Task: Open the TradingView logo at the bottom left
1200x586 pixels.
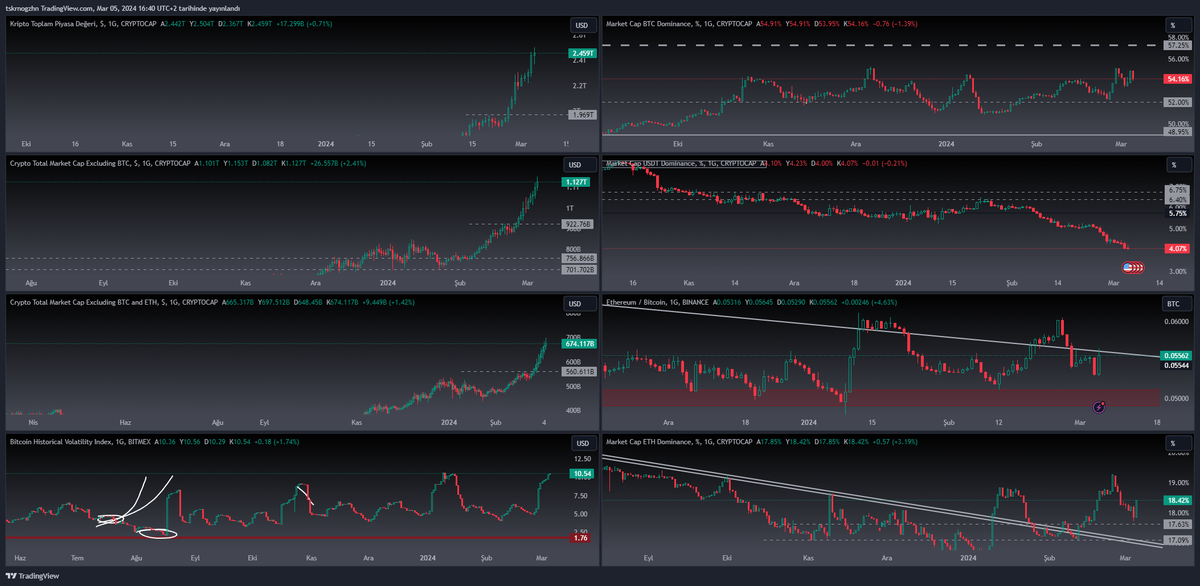Action: pos(32,575)
